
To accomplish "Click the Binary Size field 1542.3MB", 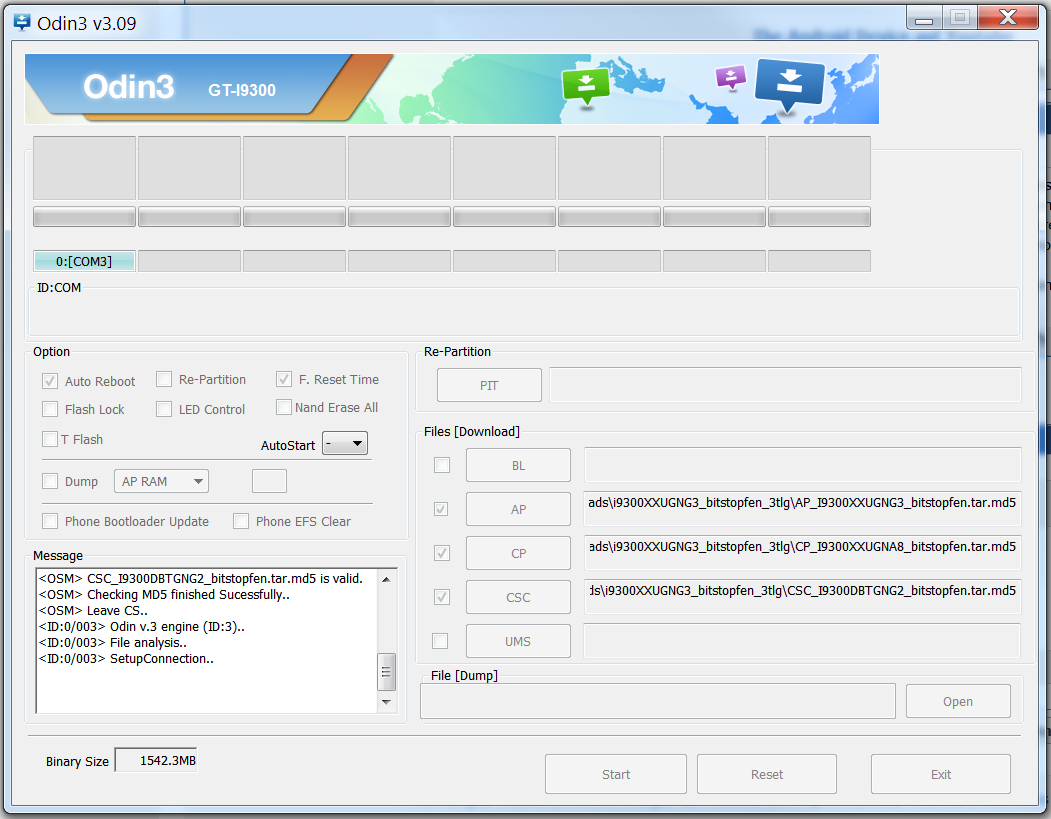I will tap(156, 760).
